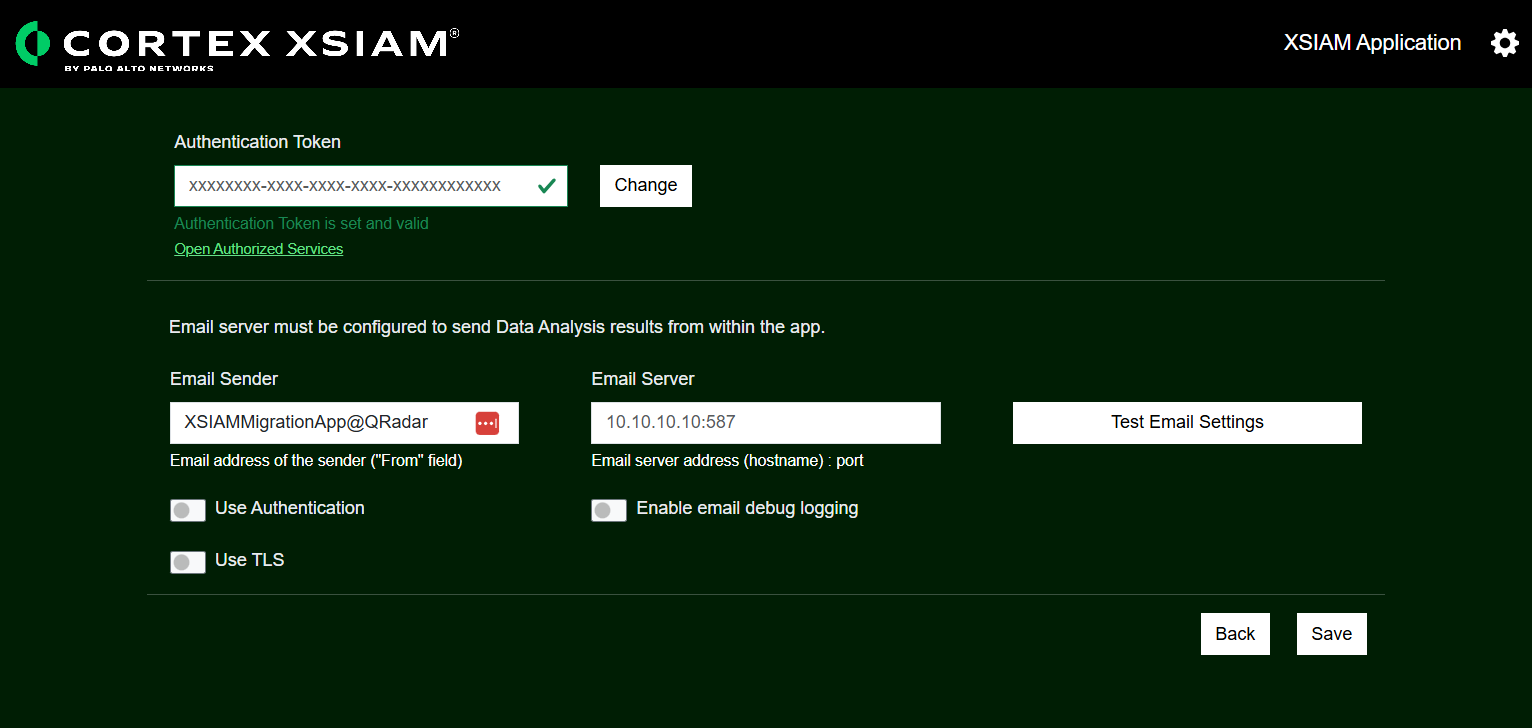
Task: Toggle the Use Authentication switch
Action: pos(188,510)
